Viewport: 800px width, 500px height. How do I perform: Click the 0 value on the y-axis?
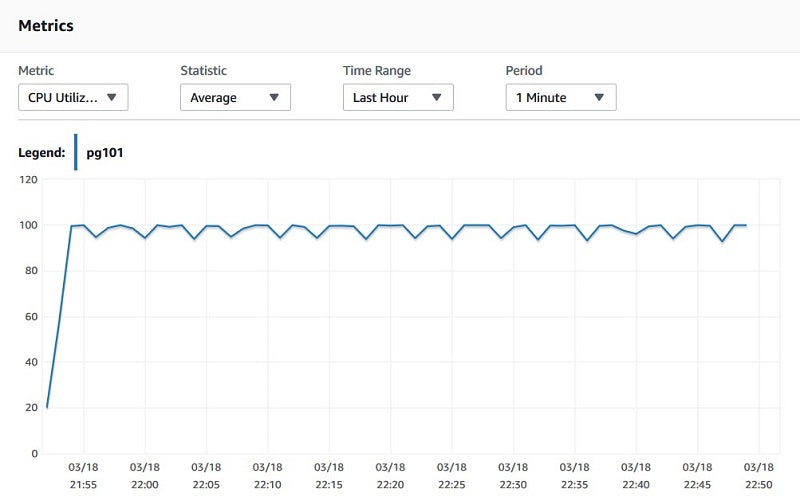click(33, 454)
